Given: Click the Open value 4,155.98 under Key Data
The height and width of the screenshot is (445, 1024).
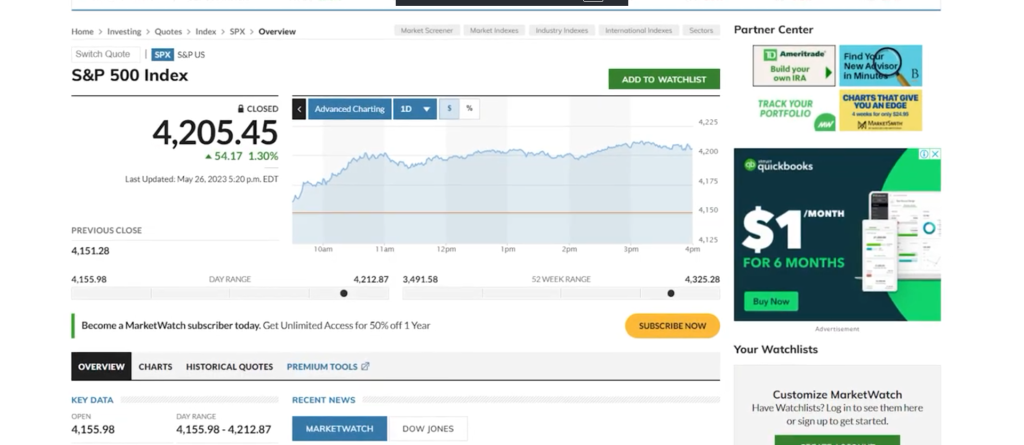Looking at the screenshot, I should coord(93,429).
